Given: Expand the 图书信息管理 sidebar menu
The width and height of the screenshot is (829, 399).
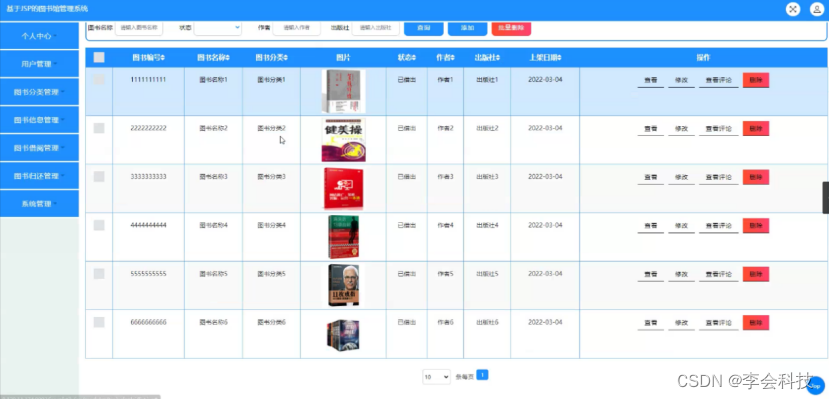Looking at the screenshot, I should pos(39,120).
